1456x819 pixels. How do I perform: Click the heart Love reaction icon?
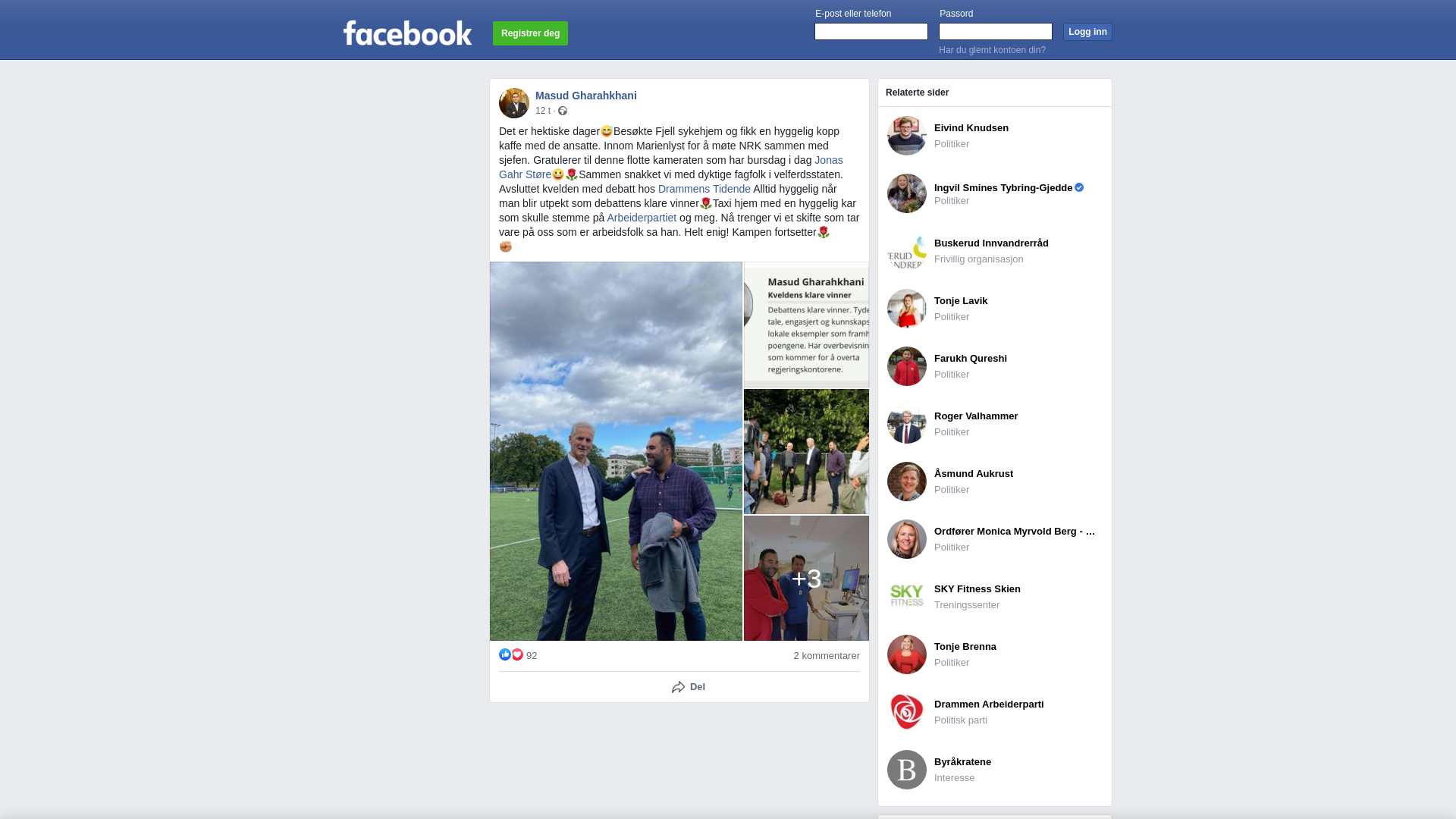[517, 654]
